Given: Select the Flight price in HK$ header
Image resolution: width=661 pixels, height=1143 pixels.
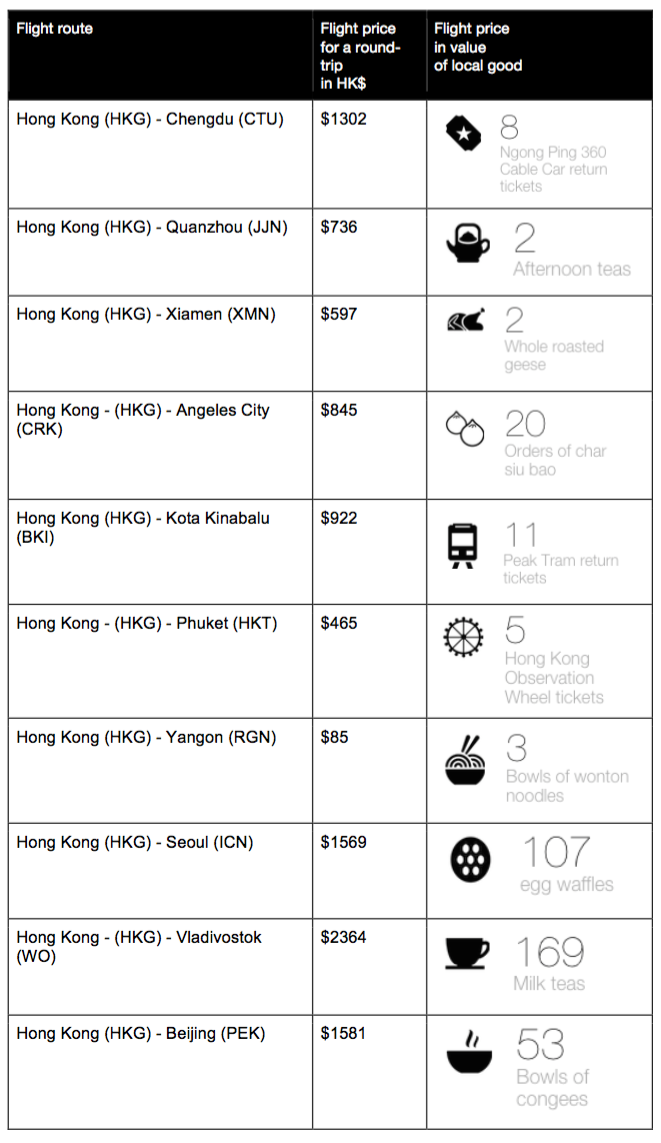Looking at the screenshot, I should tap(360, 56).
